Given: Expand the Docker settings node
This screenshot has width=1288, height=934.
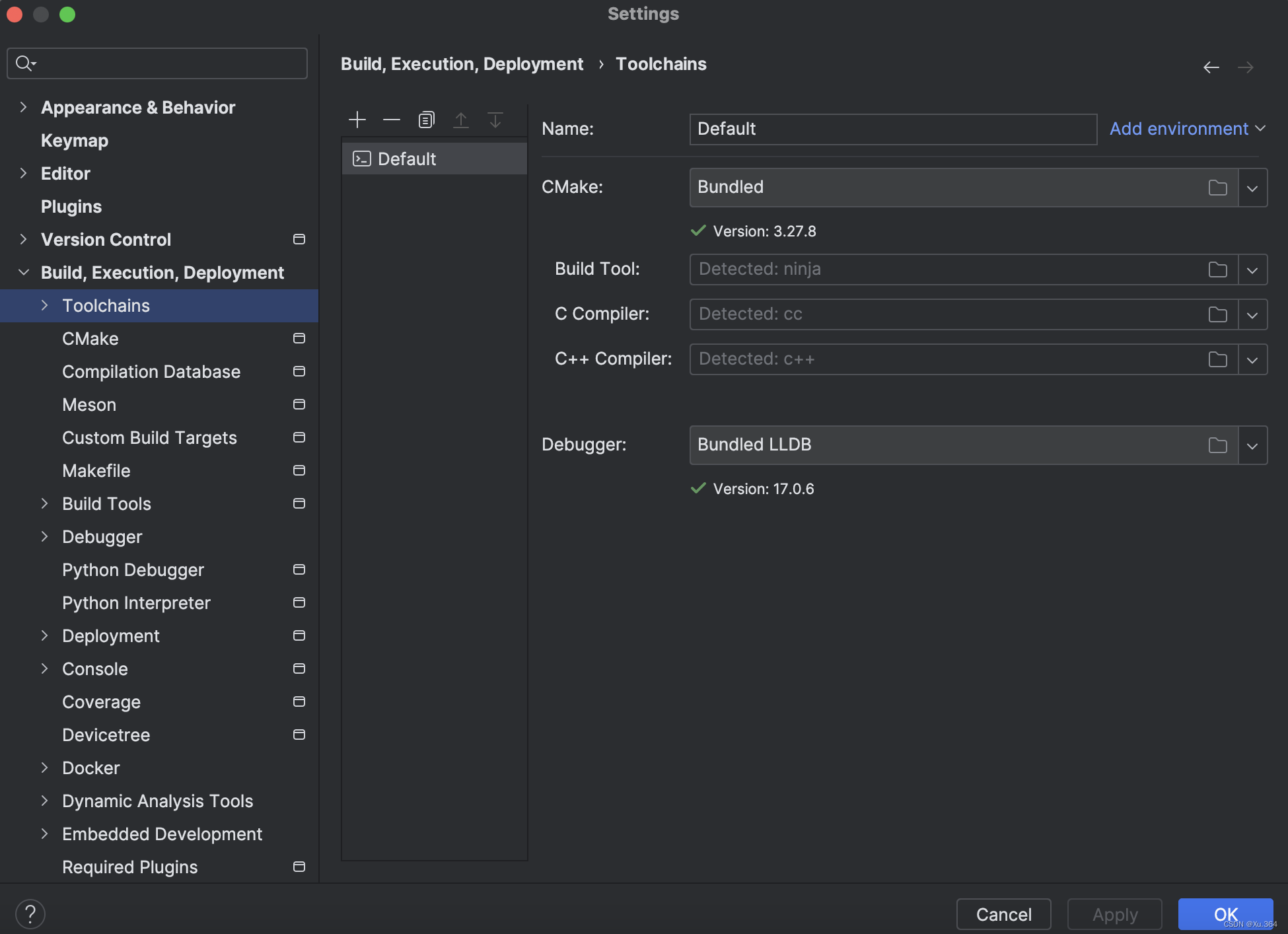Looking at the screenshot, I should coord(45,768).
